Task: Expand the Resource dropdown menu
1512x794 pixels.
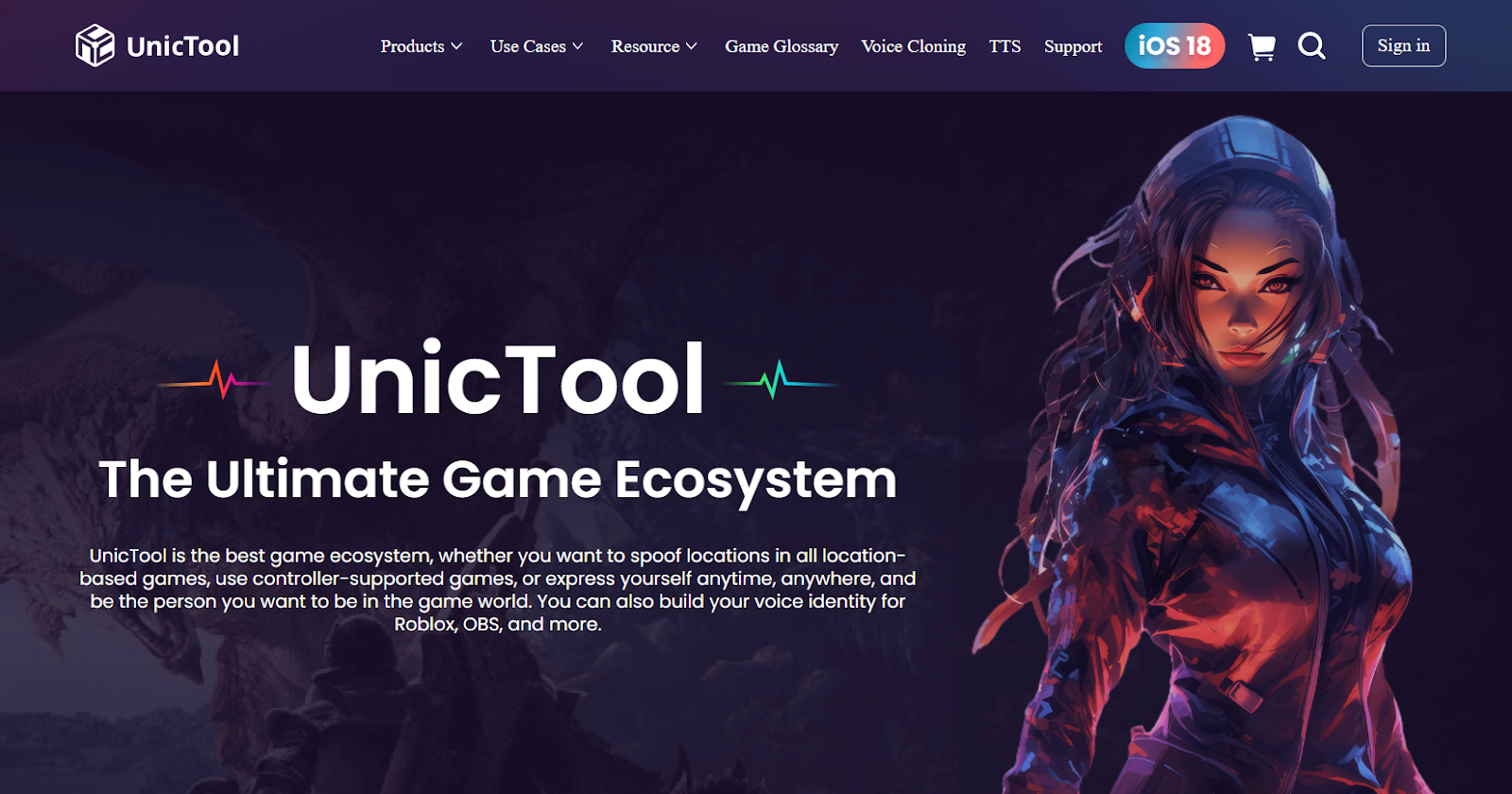Action: coord(654,46)
